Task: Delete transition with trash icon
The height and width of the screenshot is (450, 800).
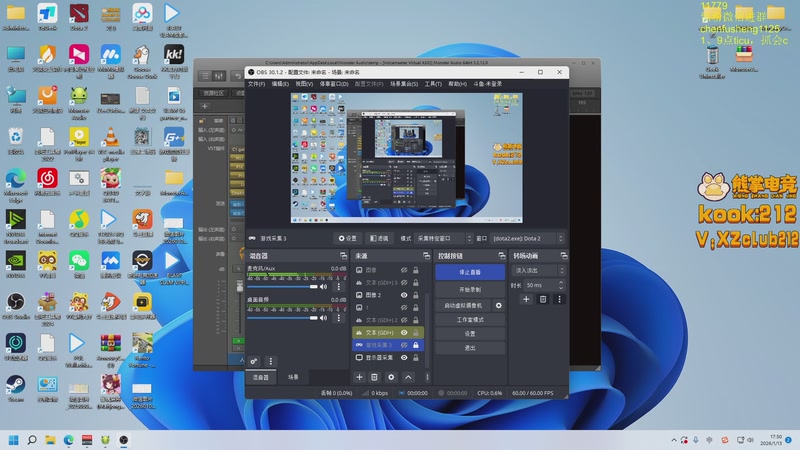Action: click(543, 299)
